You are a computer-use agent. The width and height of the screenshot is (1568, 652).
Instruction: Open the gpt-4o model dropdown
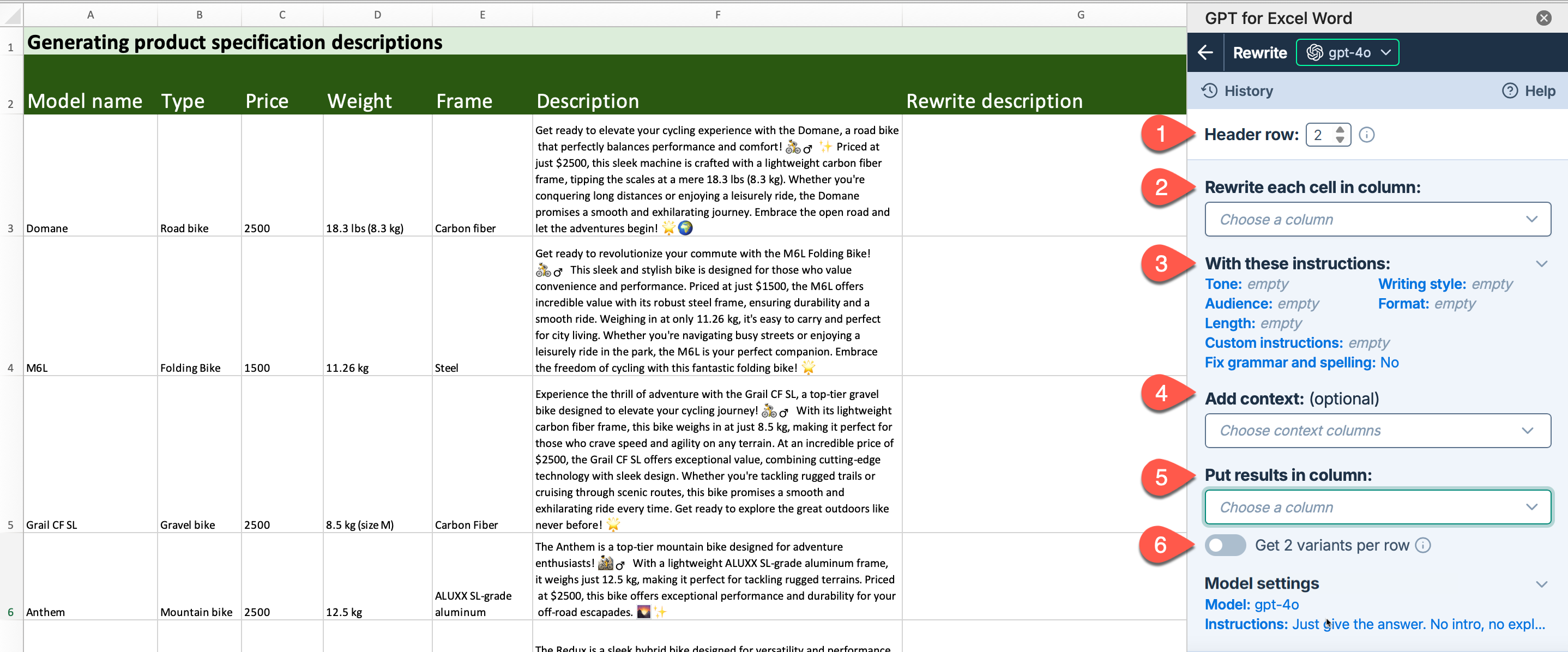click(1386, 52)
